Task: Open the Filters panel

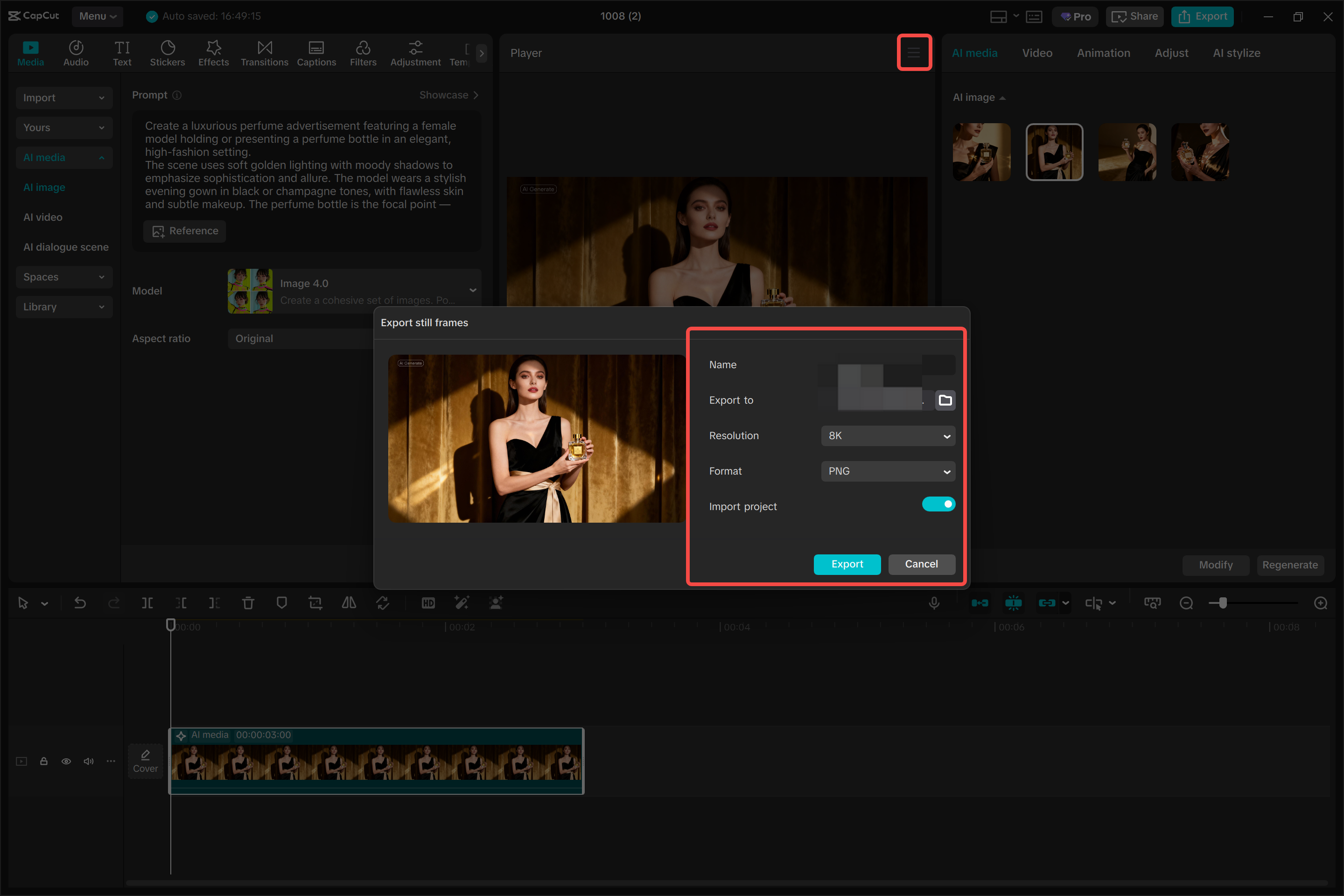Action: (x=364, y=53)
